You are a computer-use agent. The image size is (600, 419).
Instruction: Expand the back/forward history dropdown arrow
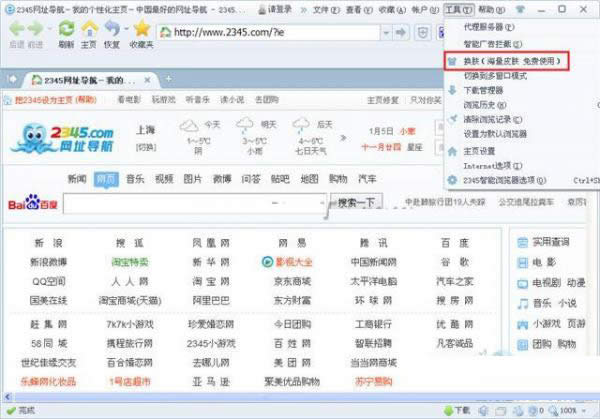tap(49, 29)
